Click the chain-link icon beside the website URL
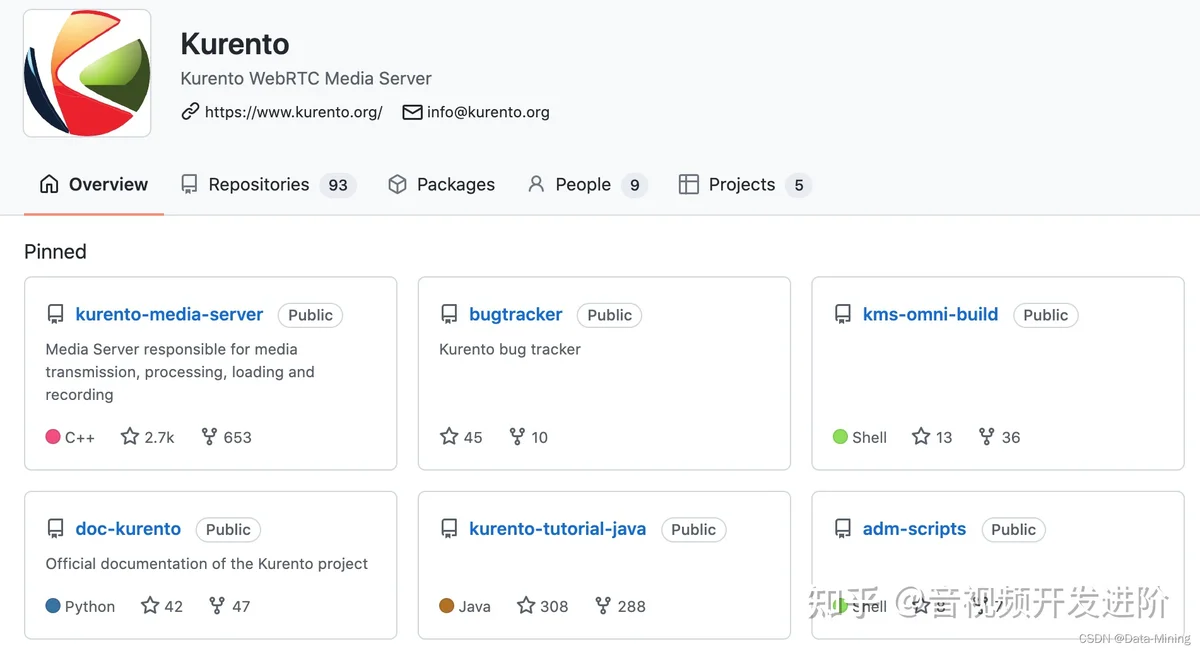 coord(190,112)
